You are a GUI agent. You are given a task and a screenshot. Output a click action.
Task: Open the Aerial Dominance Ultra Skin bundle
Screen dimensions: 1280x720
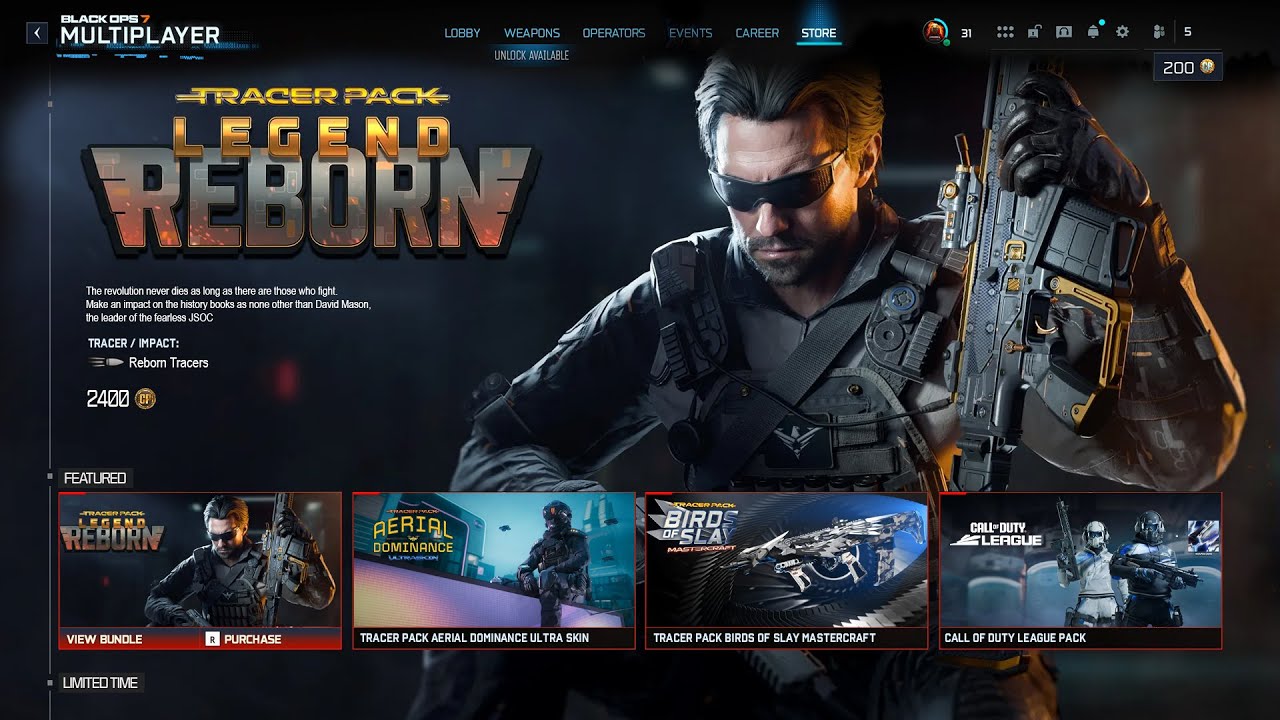[493, 571]
